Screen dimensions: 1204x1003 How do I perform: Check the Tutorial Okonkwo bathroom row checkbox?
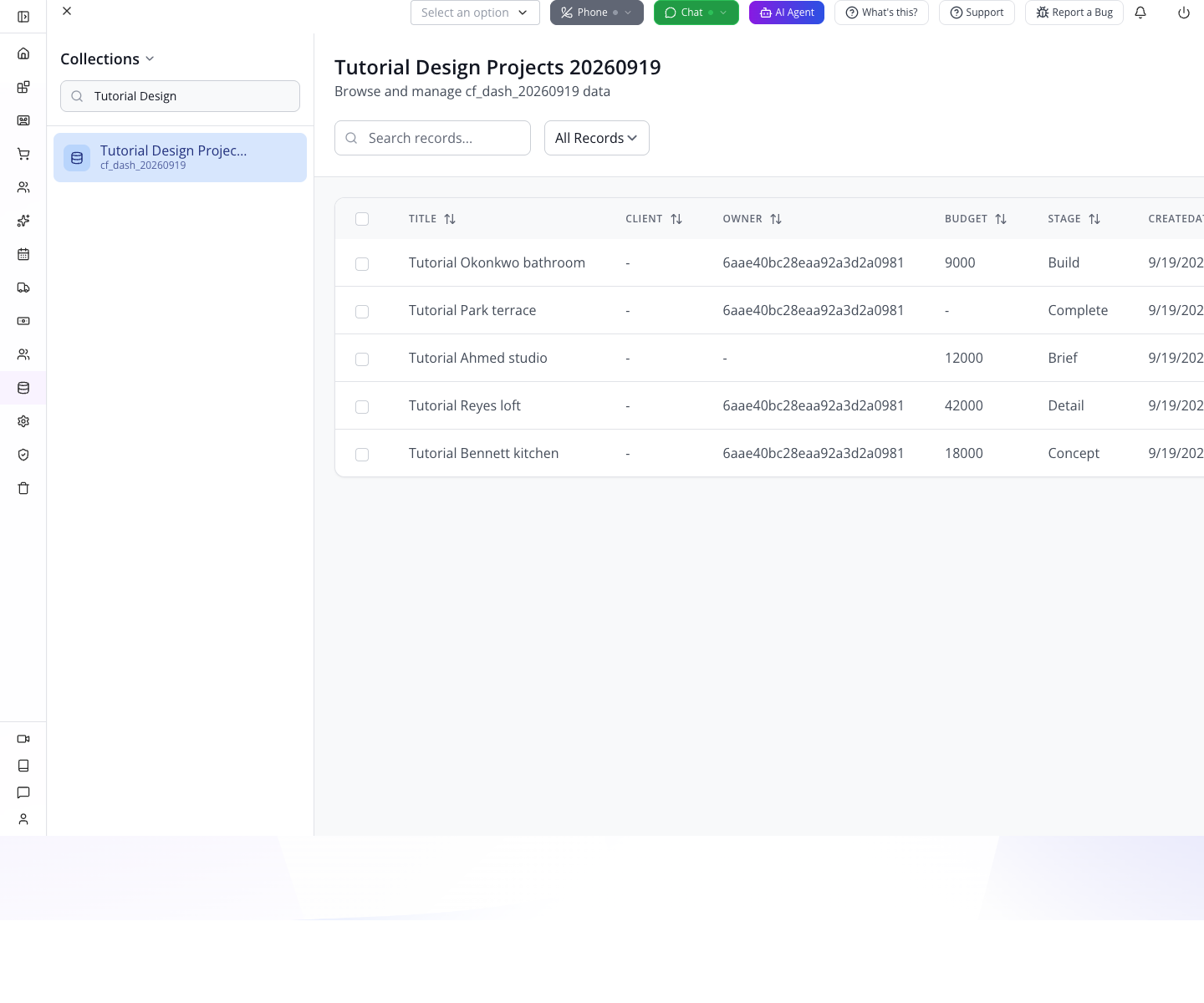pyautogui.click(x=362, y=264)
